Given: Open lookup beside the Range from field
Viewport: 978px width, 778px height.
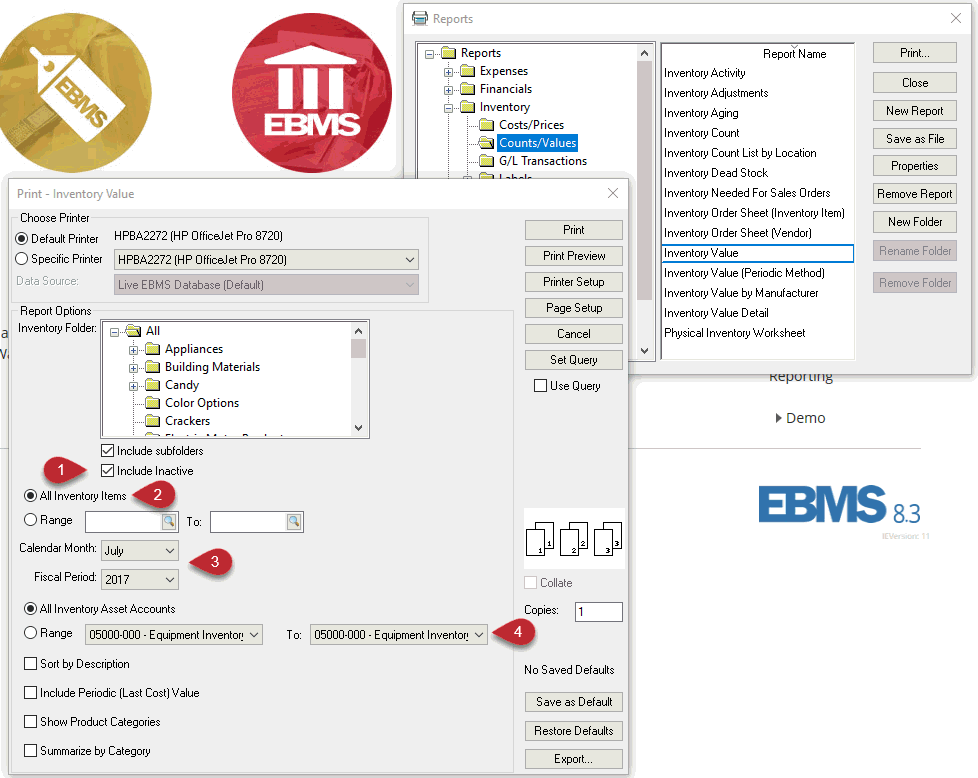Looking at the screenshot, I should [168, 522].
